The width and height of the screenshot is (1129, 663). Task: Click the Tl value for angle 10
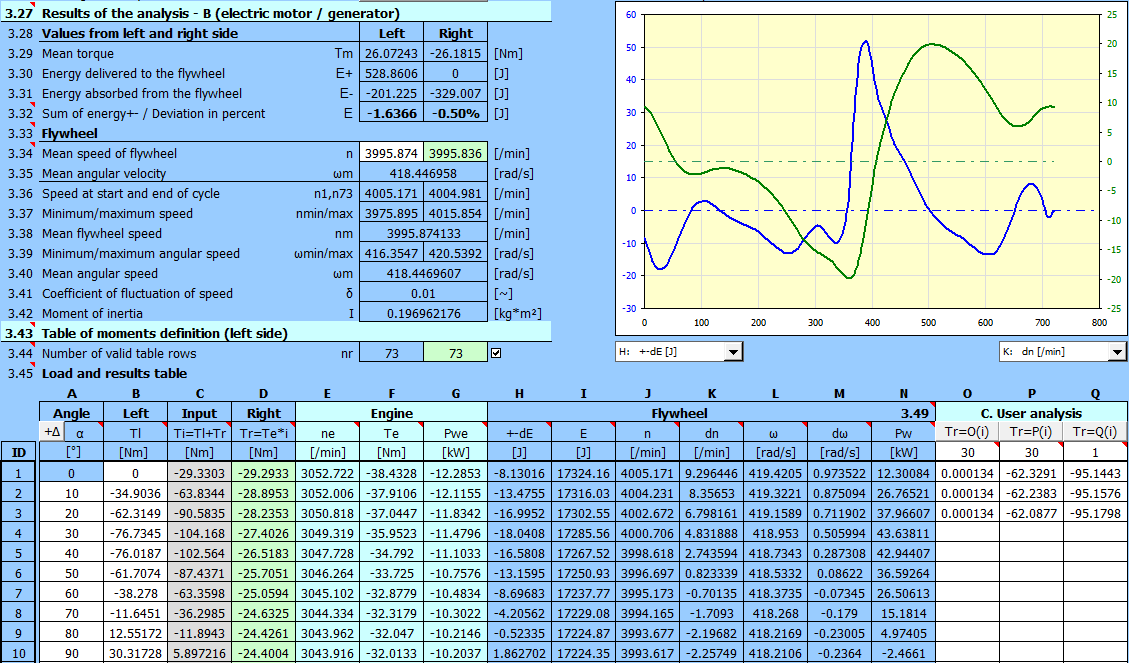pos(134,492)
